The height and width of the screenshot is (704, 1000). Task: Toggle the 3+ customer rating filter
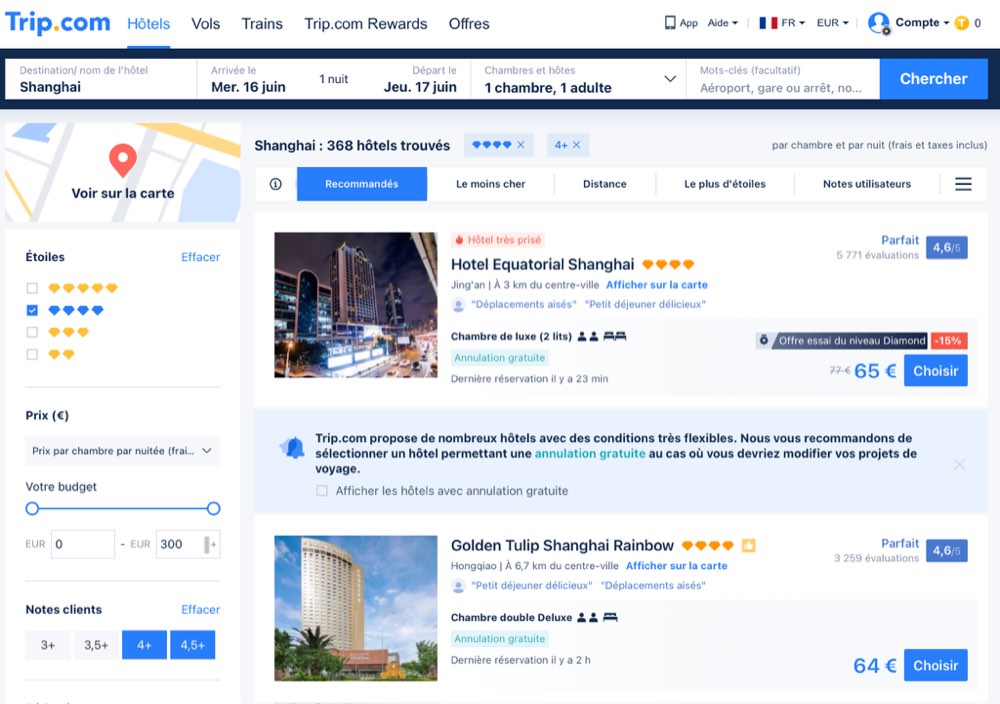click(x=48, y=645)
